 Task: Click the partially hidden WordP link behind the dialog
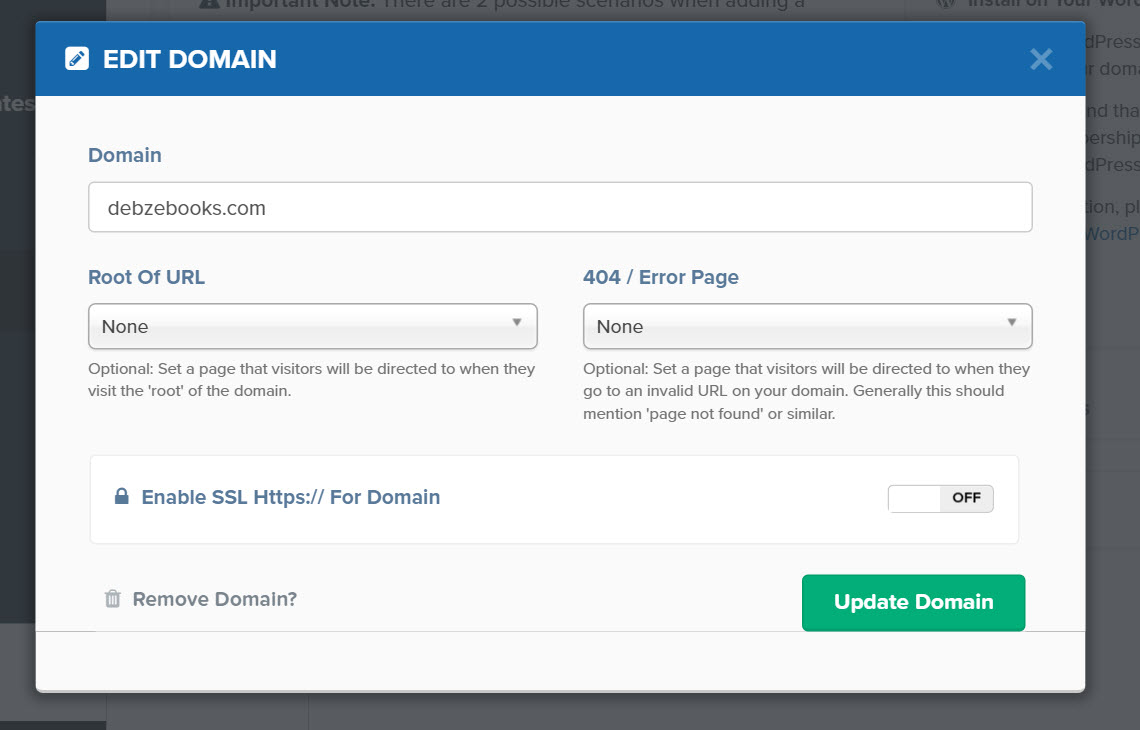pos(1112,233)
